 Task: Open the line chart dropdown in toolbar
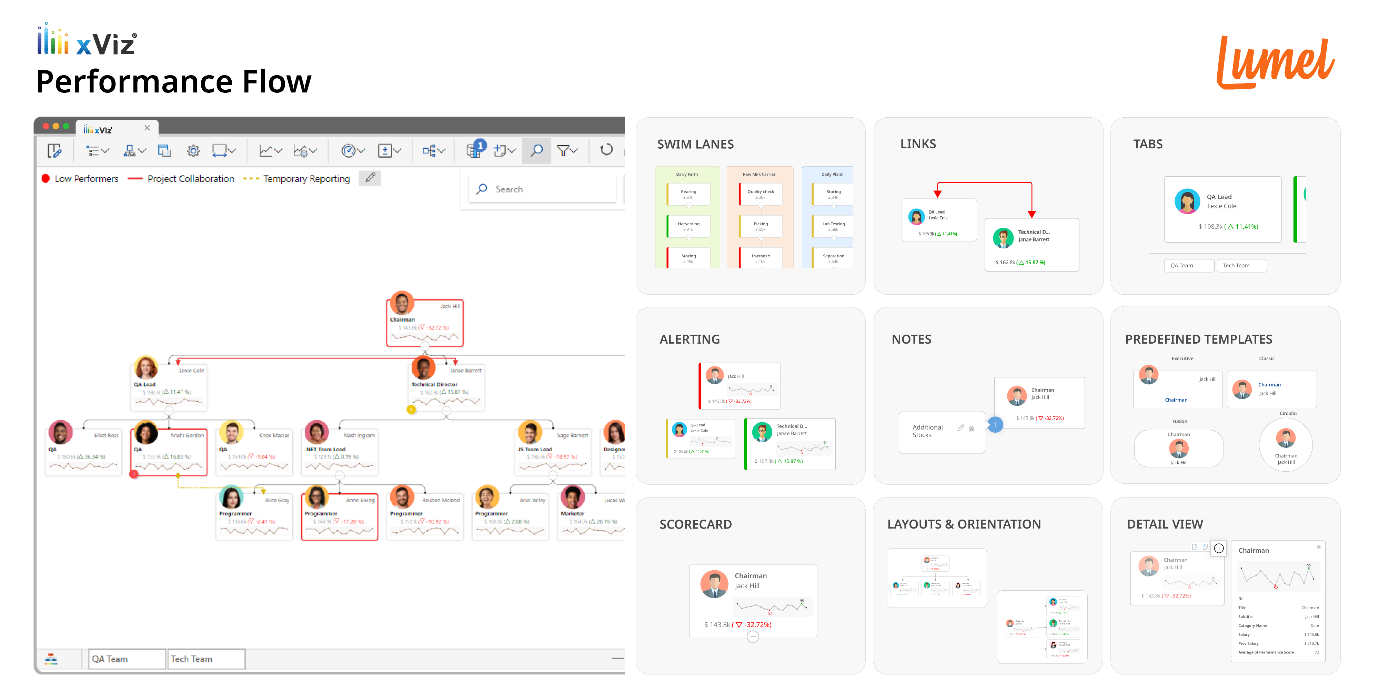pos(270,150)
